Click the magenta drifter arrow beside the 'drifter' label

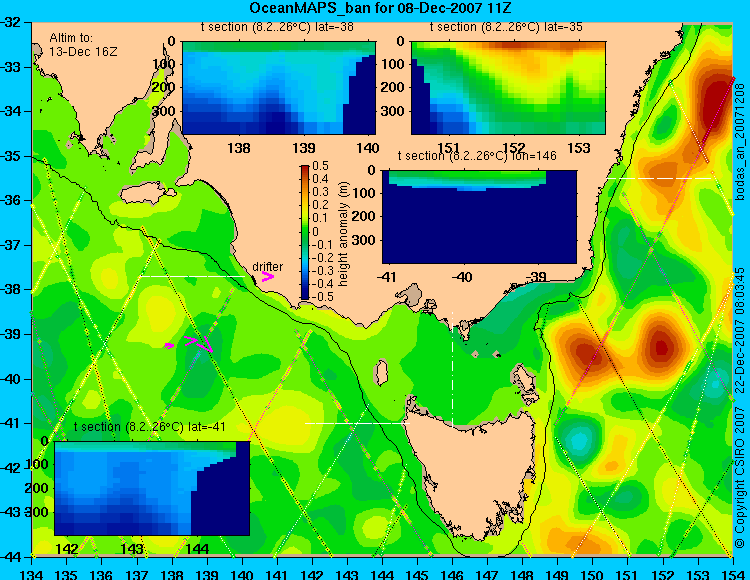(x=267, y=277)
